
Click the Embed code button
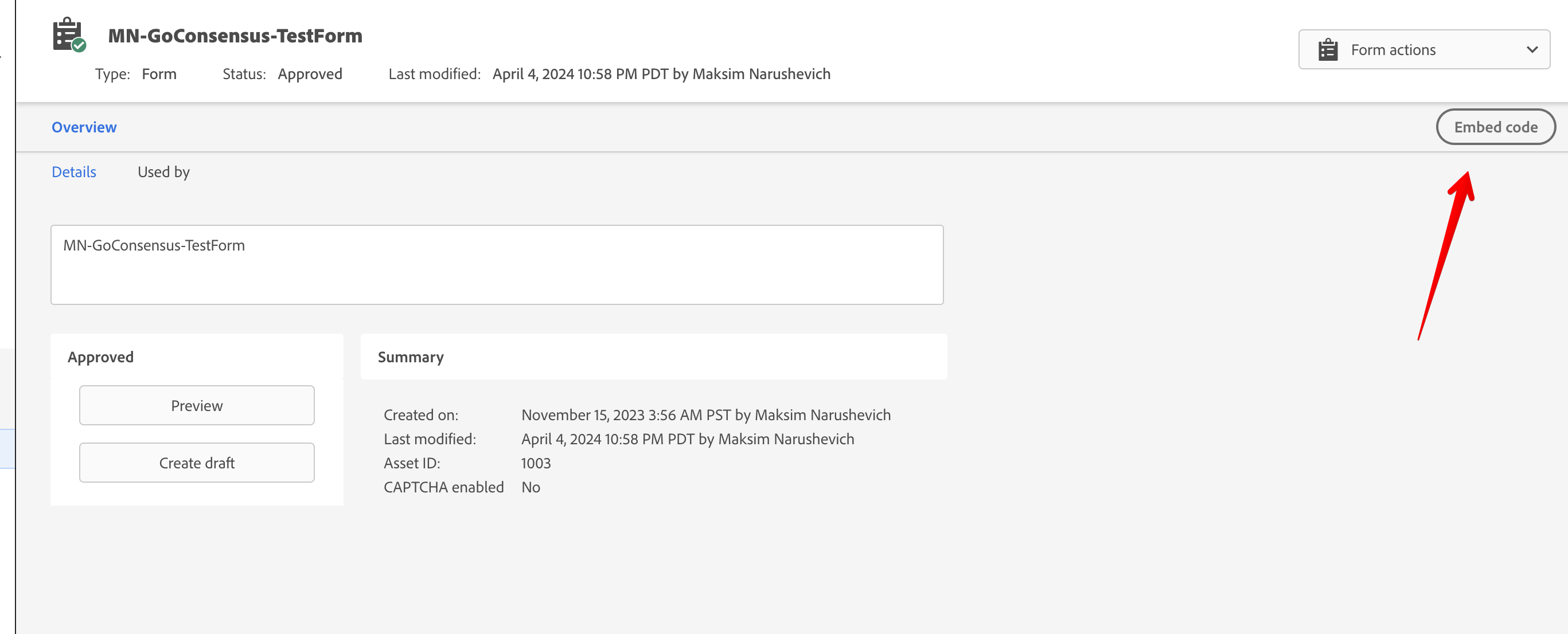1496,127
